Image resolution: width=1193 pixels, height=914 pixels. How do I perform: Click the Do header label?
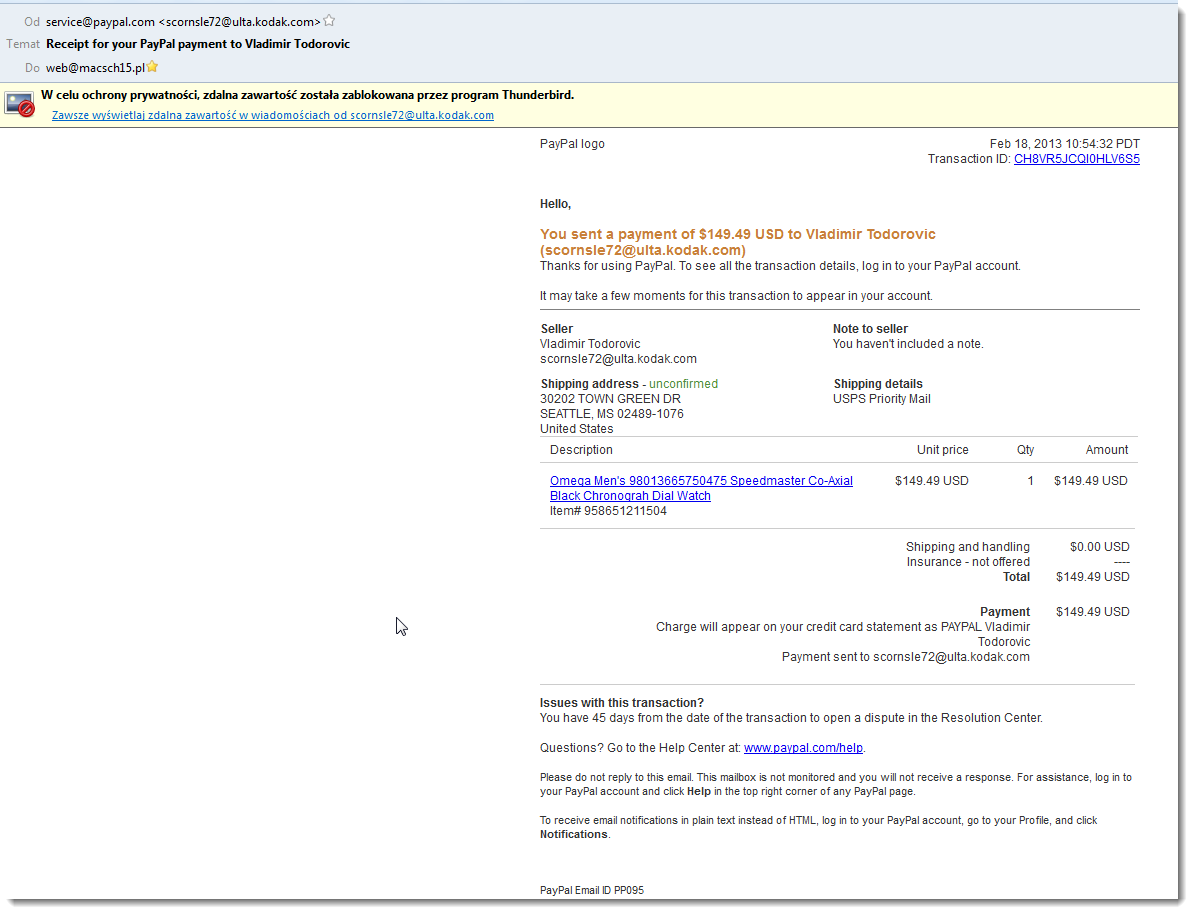pos(31,67)
